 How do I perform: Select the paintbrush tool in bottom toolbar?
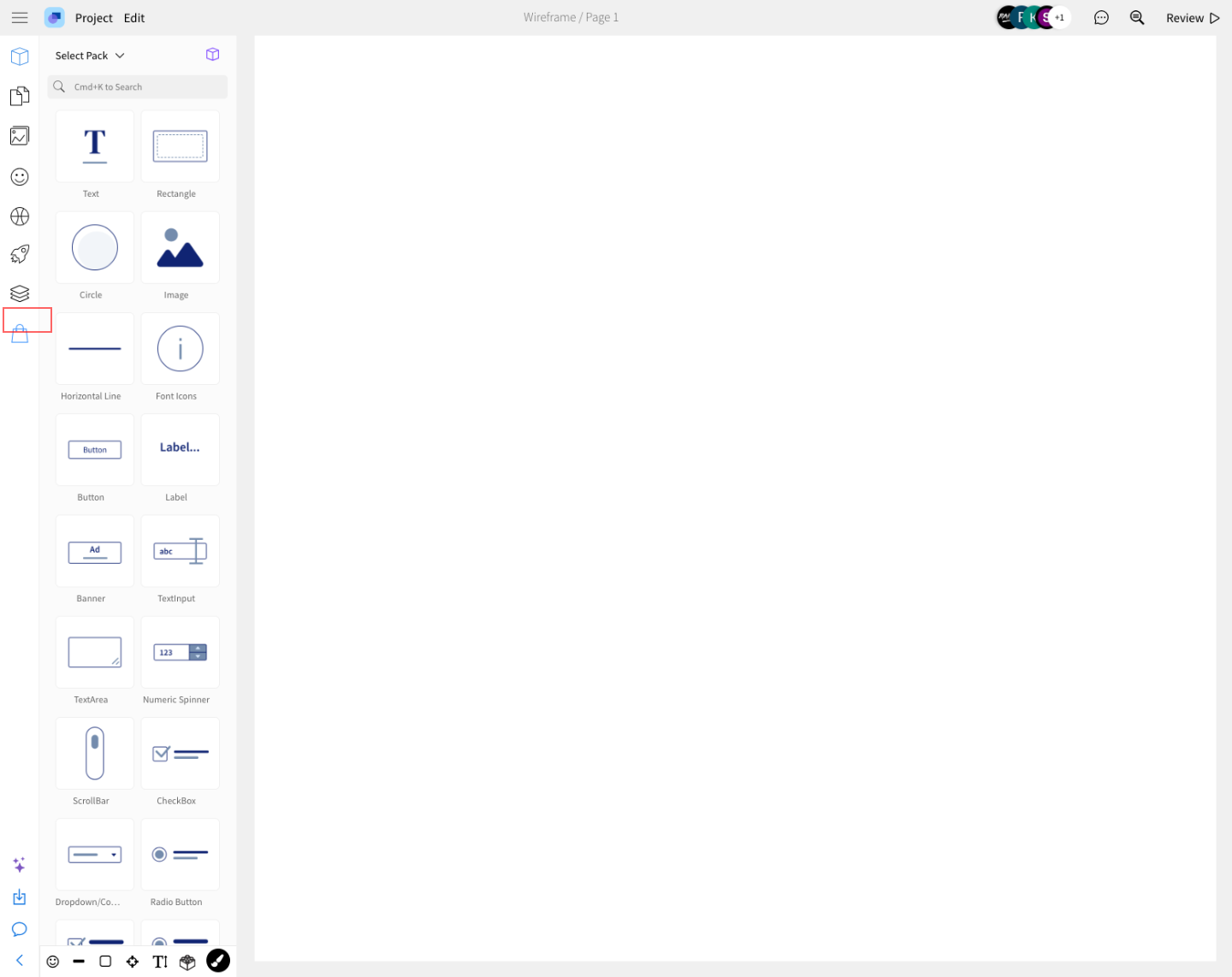[218, 961]
